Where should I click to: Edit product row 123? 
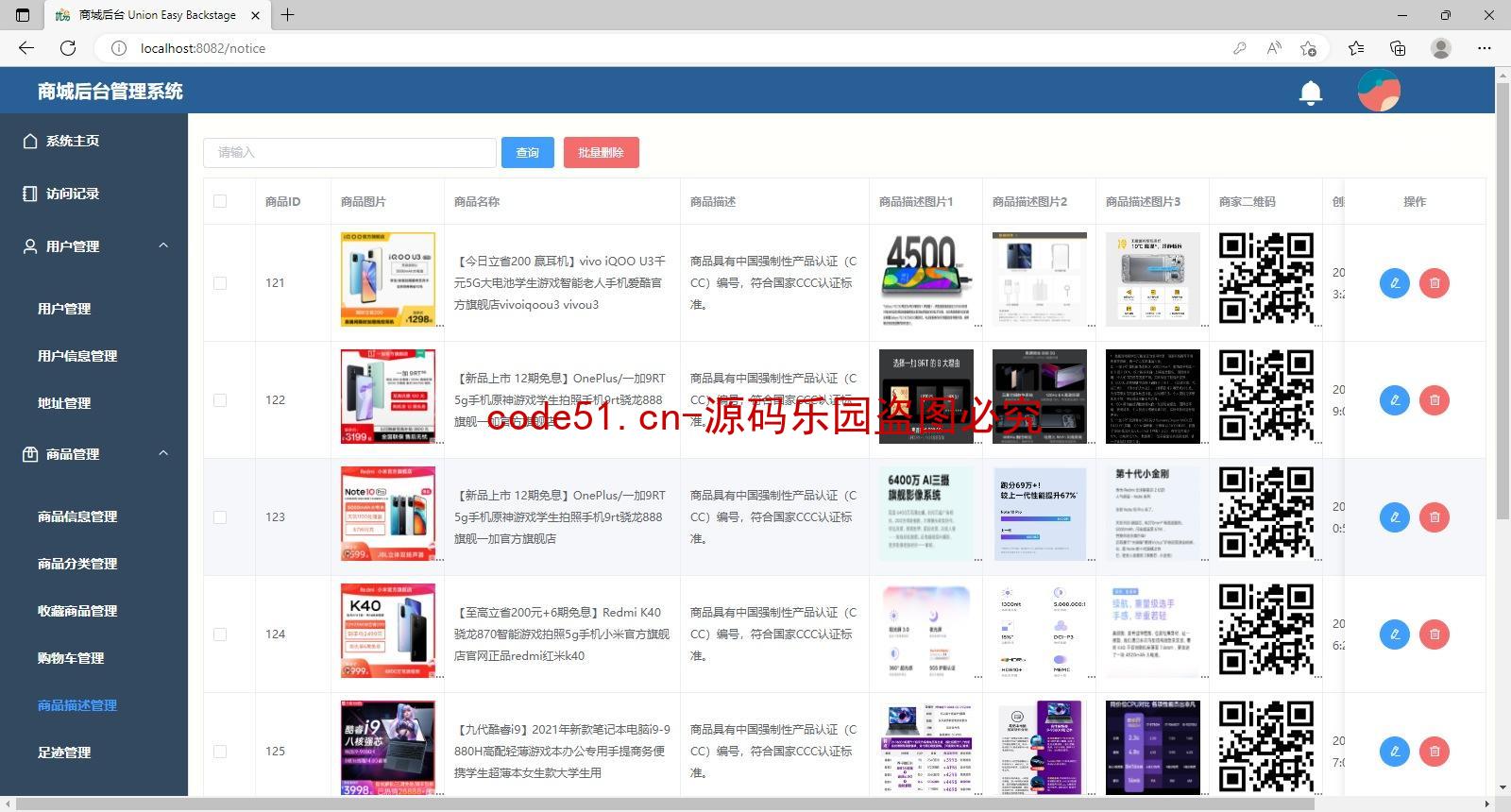click(1395, 517)
